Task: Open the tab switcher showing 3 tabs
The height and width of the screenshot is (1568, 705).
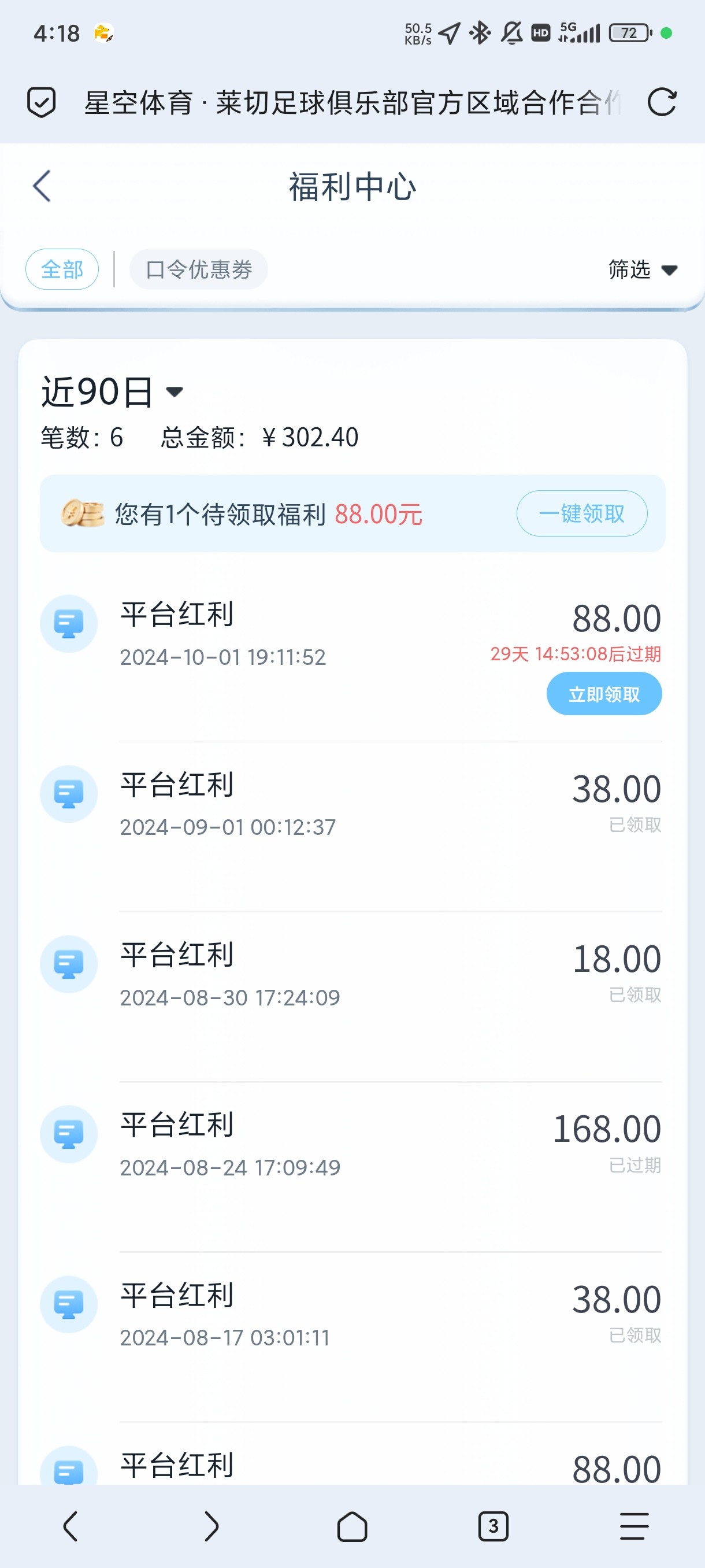Action: point(493,1526)
